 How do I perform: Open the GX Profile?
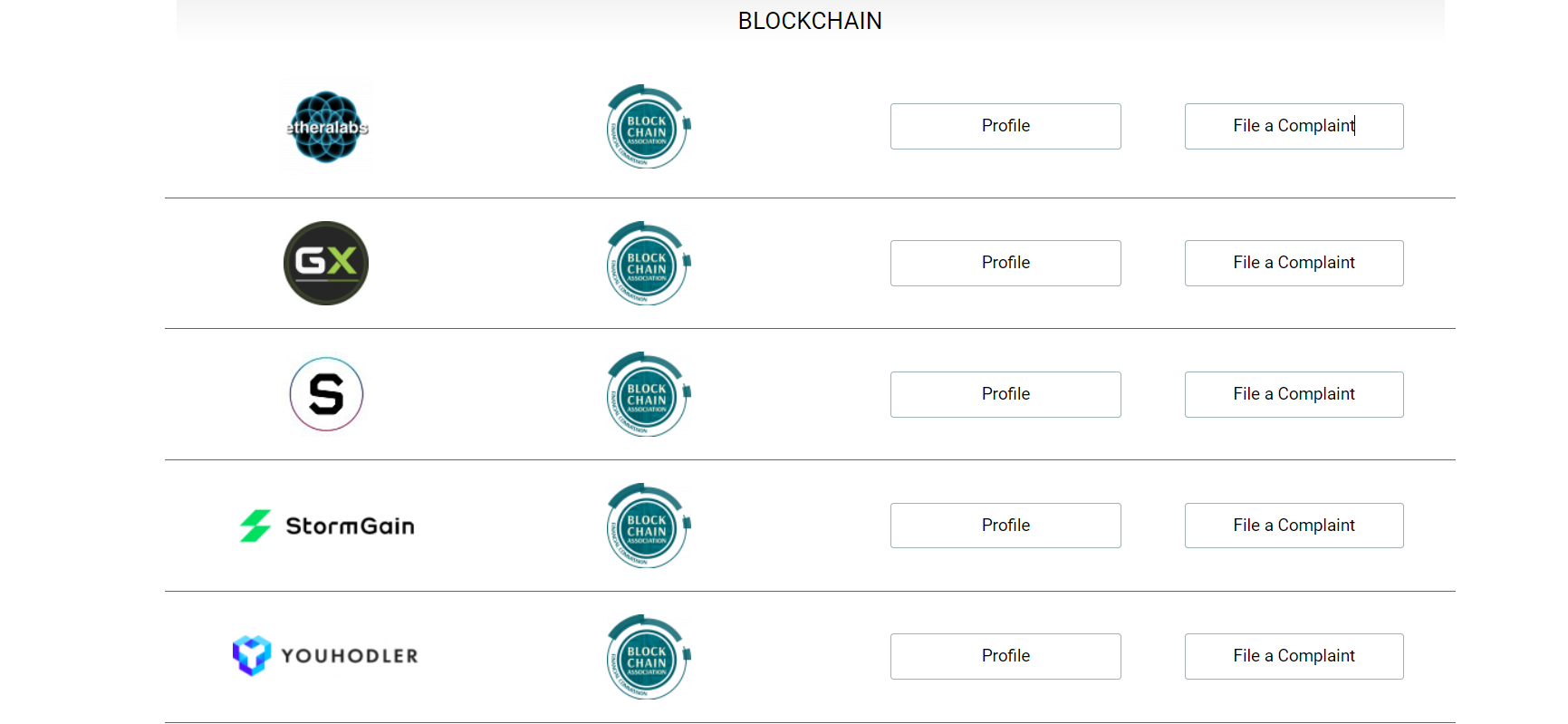(1005, 263)
